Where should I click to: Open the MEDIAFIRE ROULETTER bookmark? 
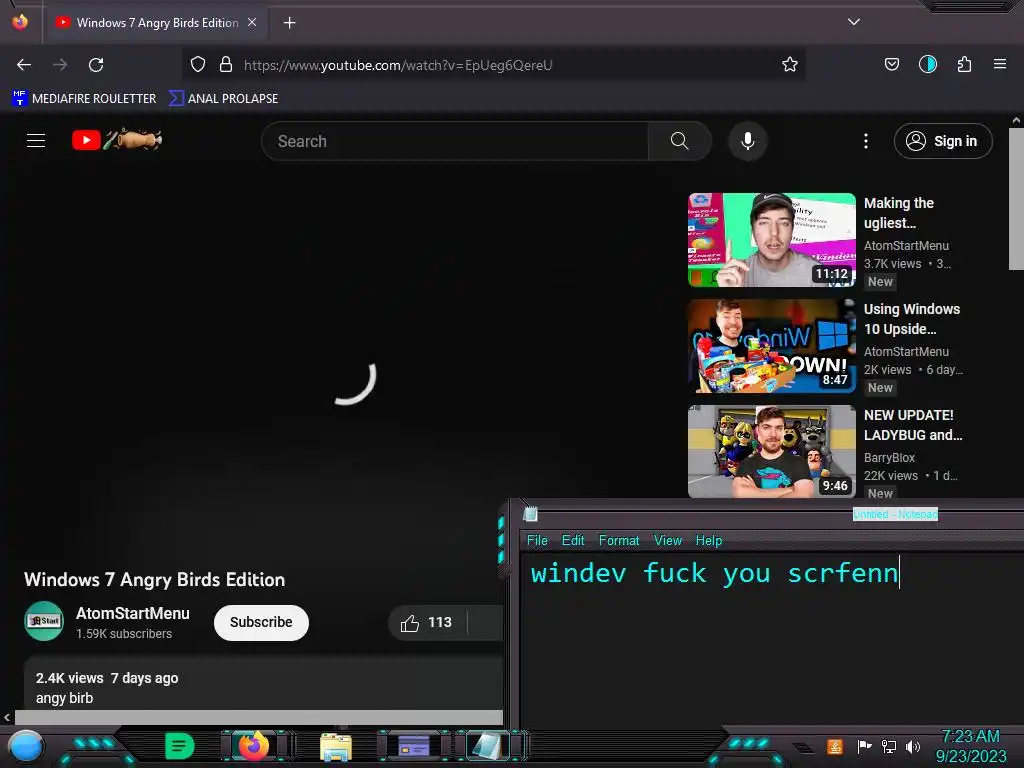[84, 99]
